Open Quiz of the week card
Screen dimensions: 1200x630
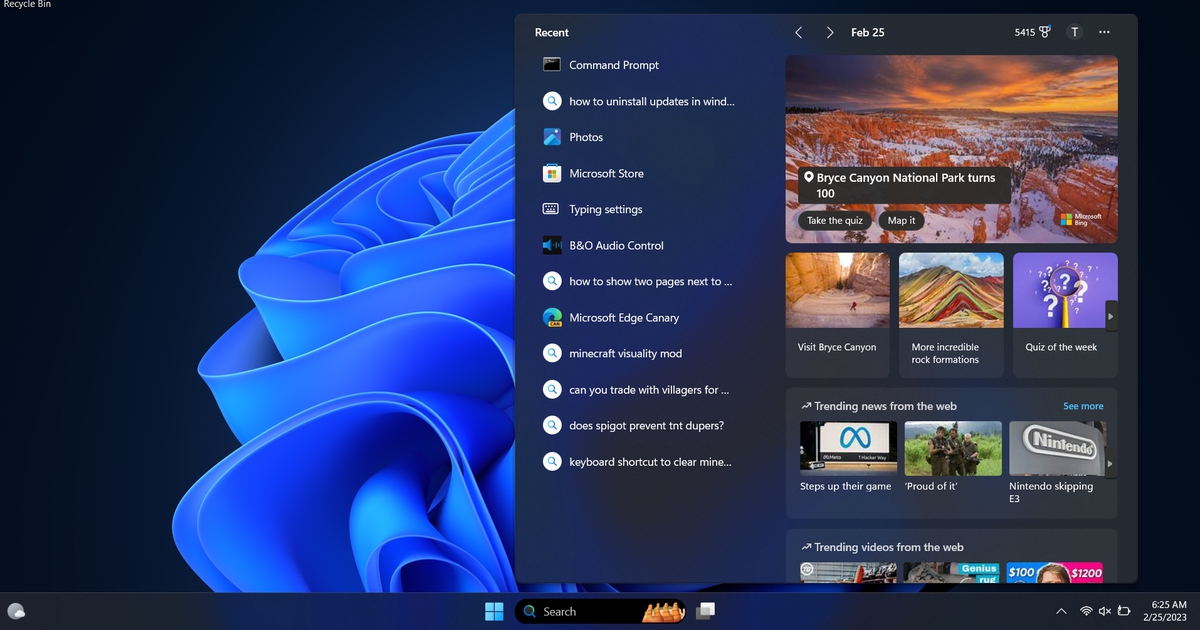pos(1065,314)
